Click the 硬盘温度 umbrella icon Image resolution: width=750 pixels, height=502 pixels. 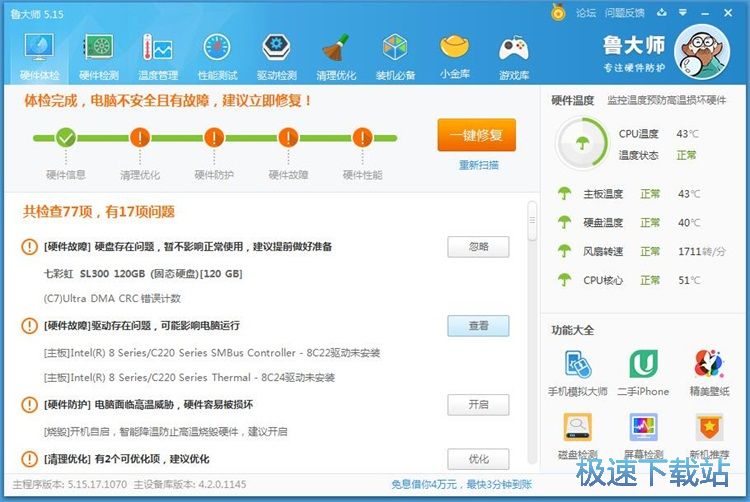pyautogui.click(x=564, y=222)
